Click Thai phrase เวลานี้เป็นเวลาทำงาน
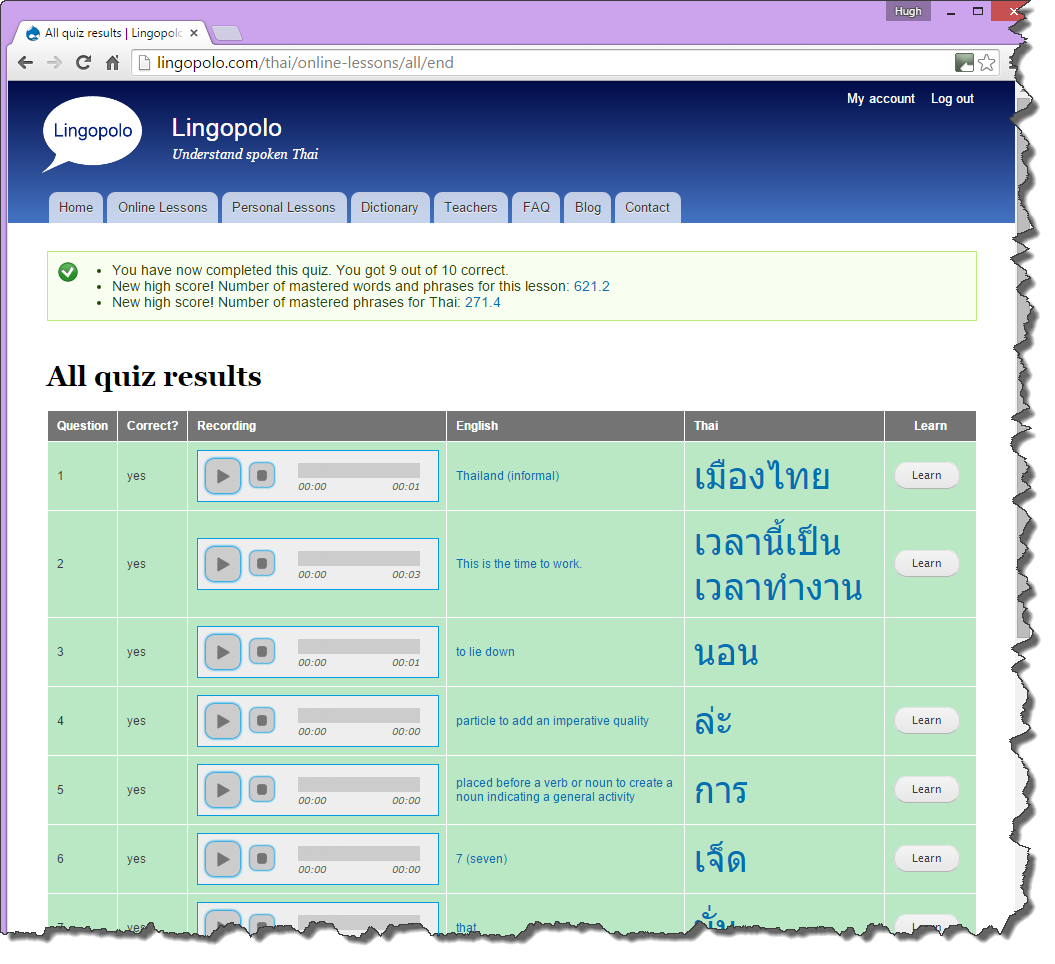This screenshot has height=964, width=1055. (778, 564)
